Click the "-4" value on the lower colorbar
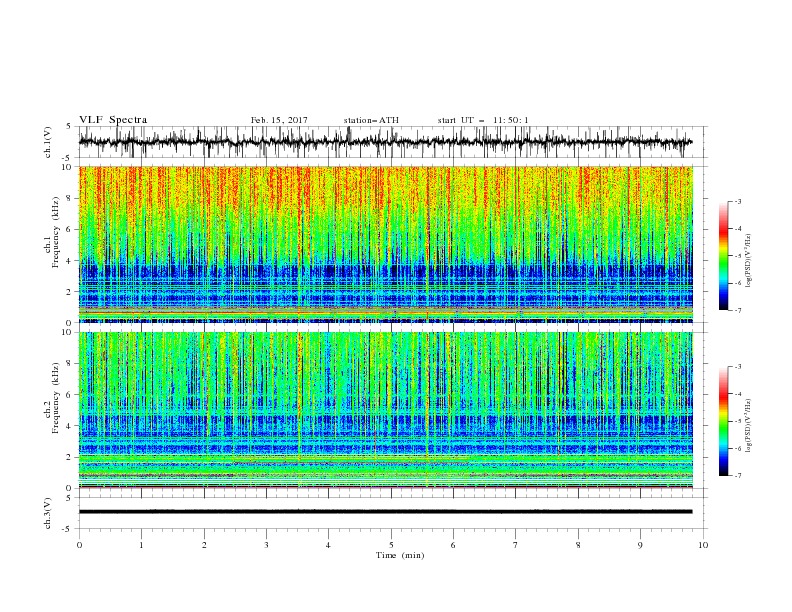This screenshot has width=792, height=612. click(738, 394)
